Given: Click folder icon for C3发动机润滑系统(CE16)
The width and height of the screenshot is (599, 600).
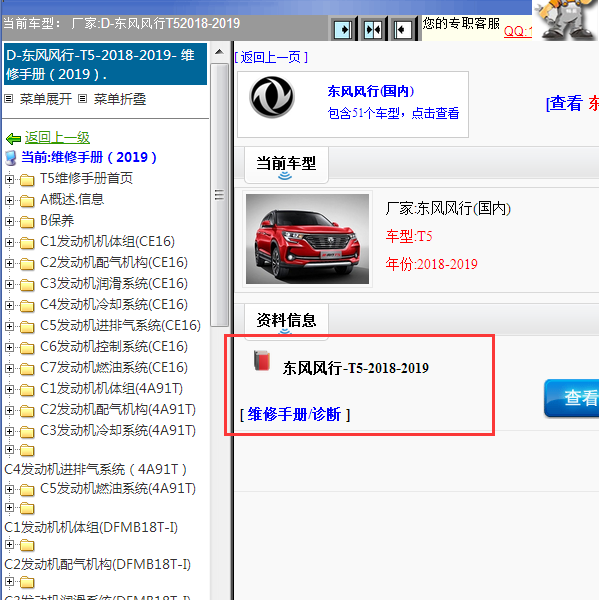Looking at the screenshot, I should [27, 285].
